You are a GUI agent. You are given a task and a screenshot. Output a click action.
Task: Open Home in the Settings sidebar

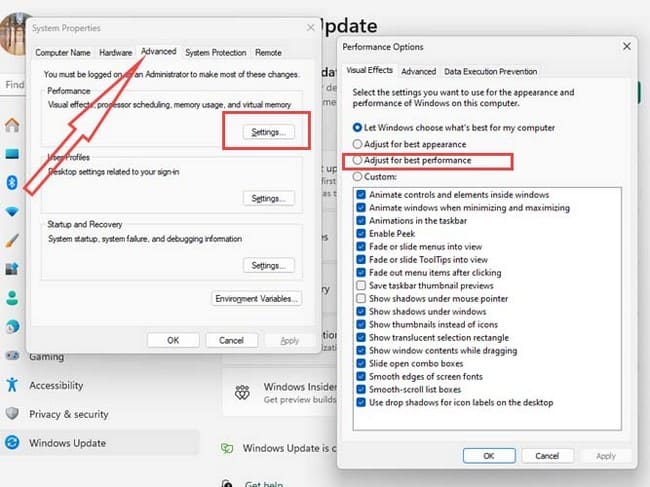click(x=12, y=125)
